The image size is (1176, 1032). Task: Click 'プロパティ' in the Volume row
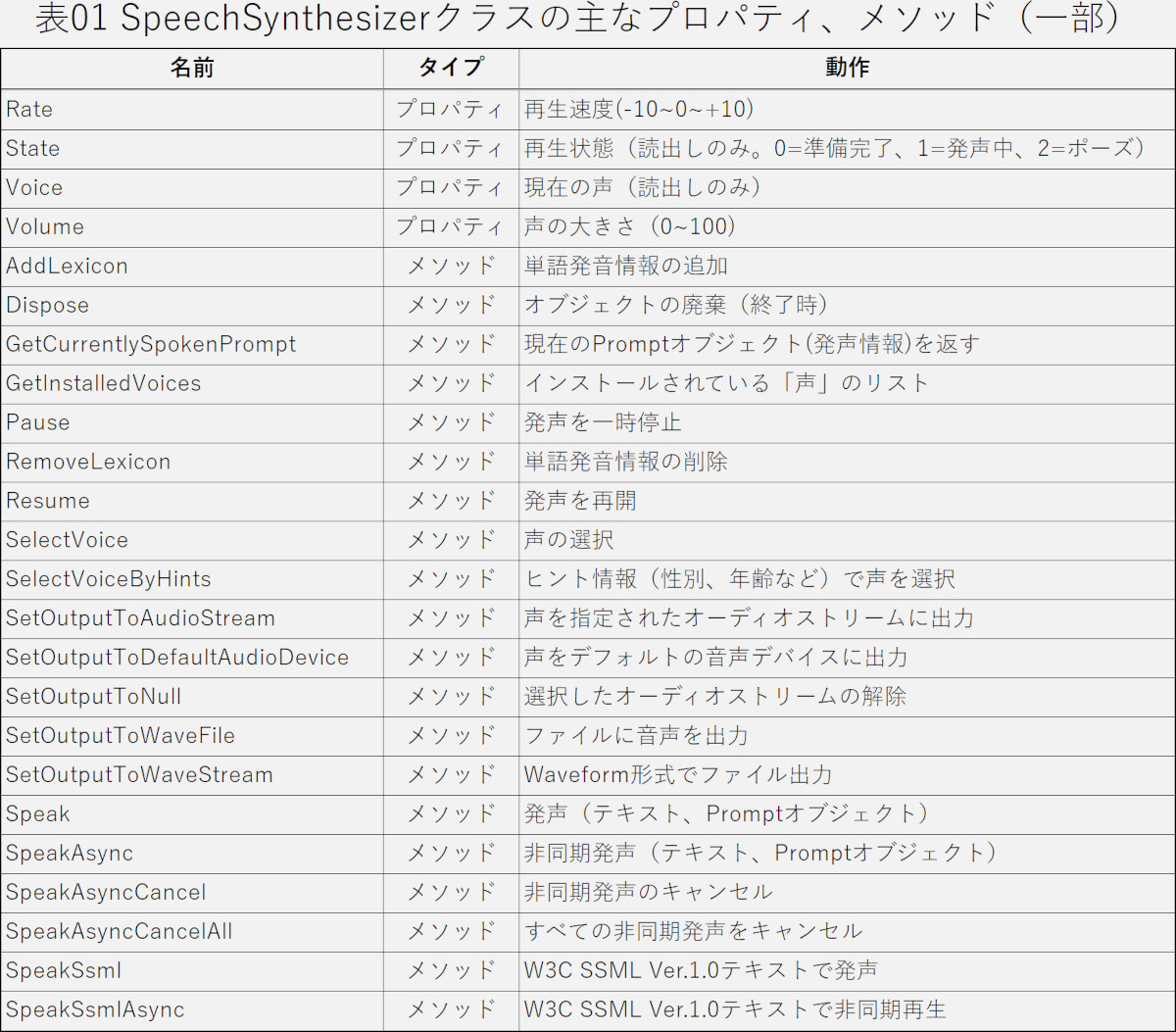tap(451, 226)
